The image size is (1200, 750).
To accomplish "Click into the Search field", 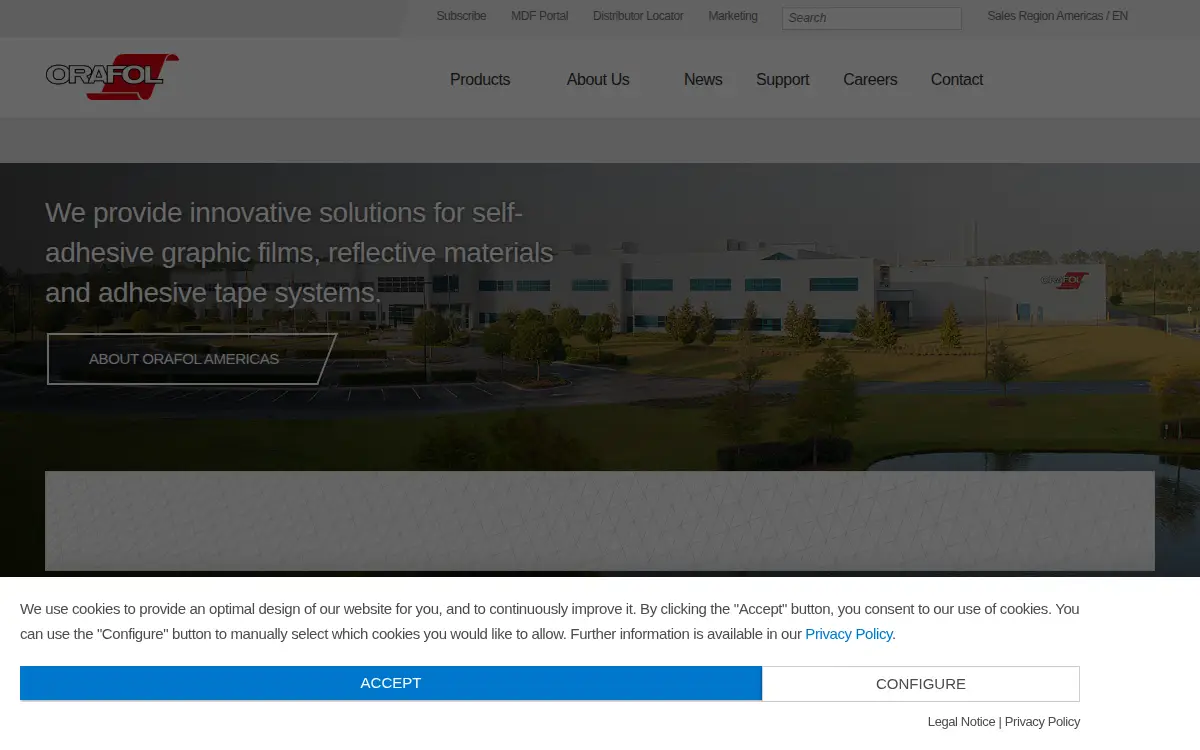I will (x=872, y=18).
